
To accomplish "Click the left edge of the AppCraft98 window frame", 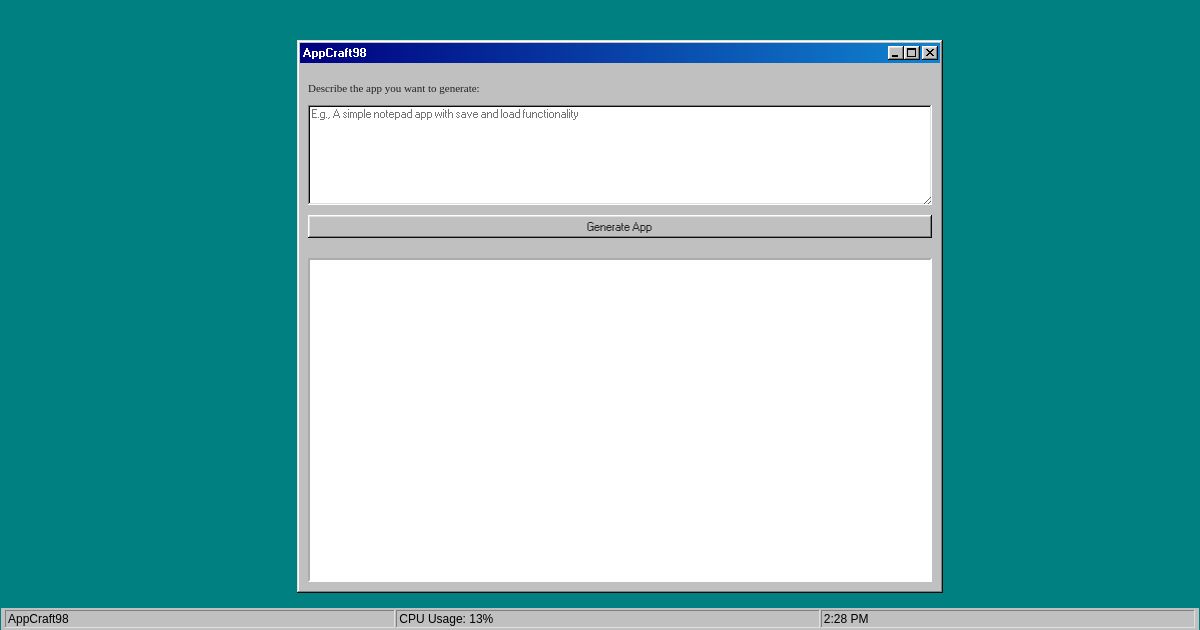I will (299, 320).
